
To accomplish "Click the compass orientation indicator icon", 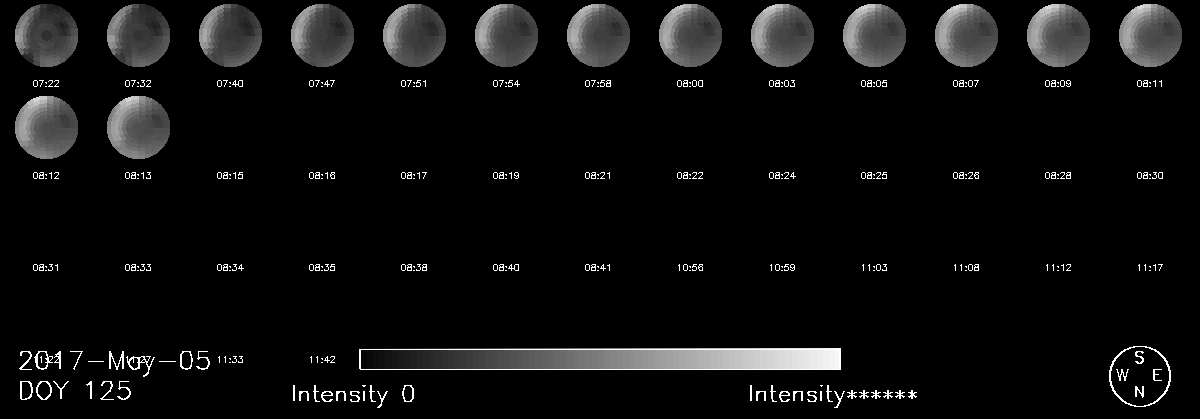I will point(1140,376).
